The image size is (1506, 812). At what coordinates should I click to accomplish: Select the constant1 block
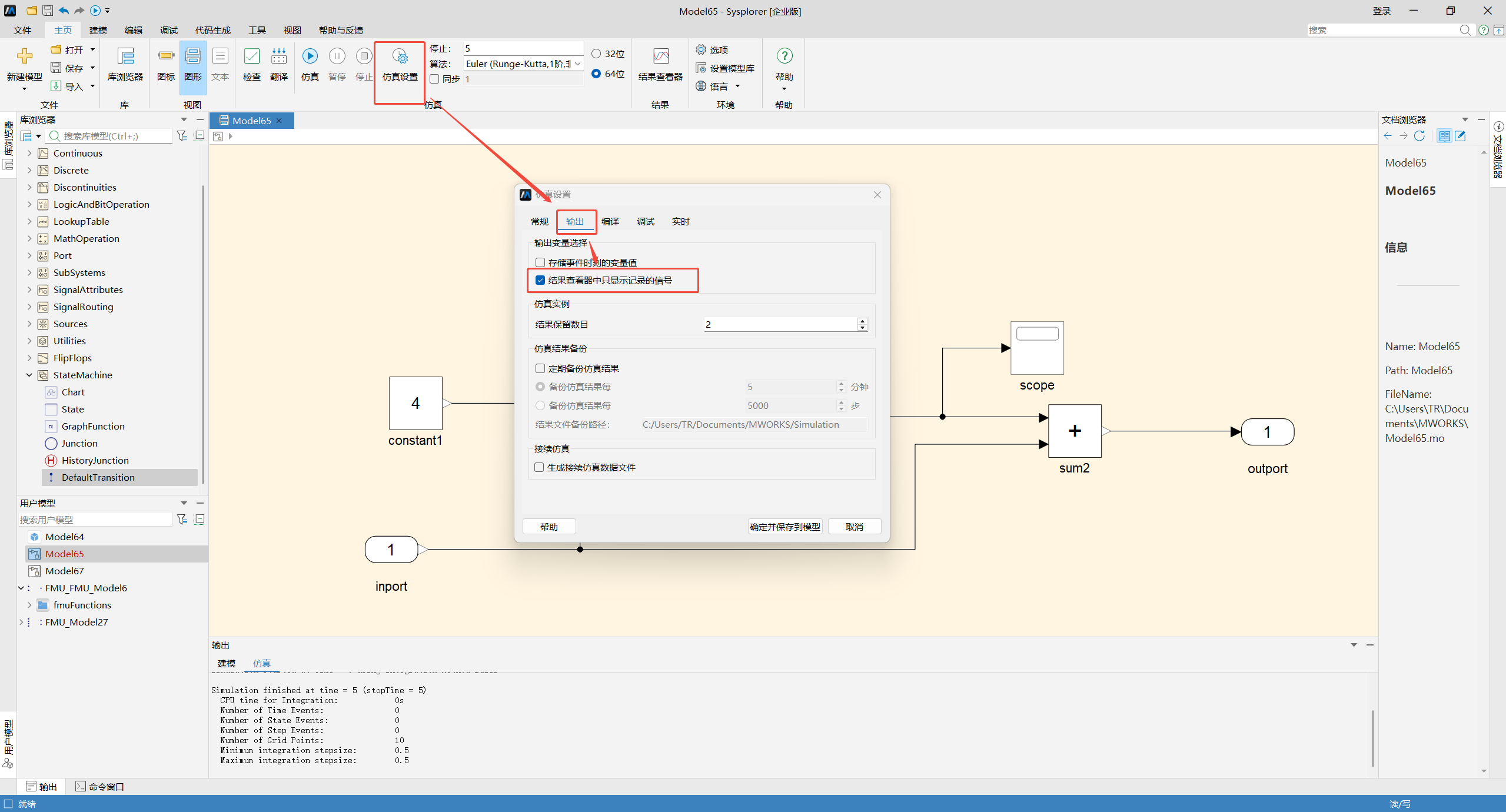[x=415, y=403]
